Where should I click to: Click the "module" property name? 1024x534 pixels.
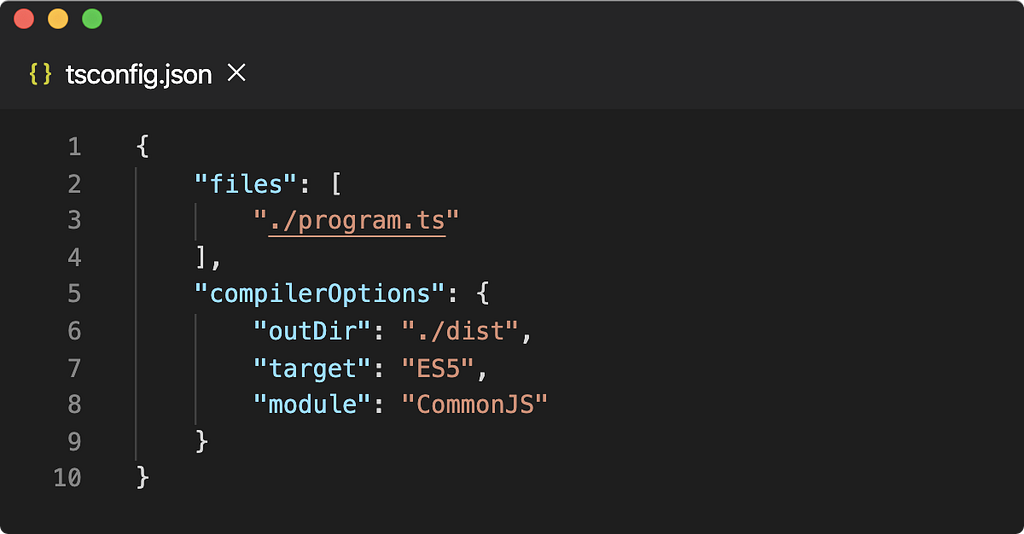click(312, 405)
